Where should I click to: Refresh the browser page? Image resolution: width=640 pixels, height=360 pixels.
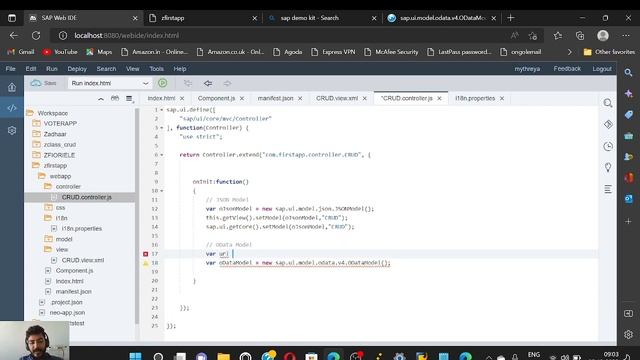36,36
